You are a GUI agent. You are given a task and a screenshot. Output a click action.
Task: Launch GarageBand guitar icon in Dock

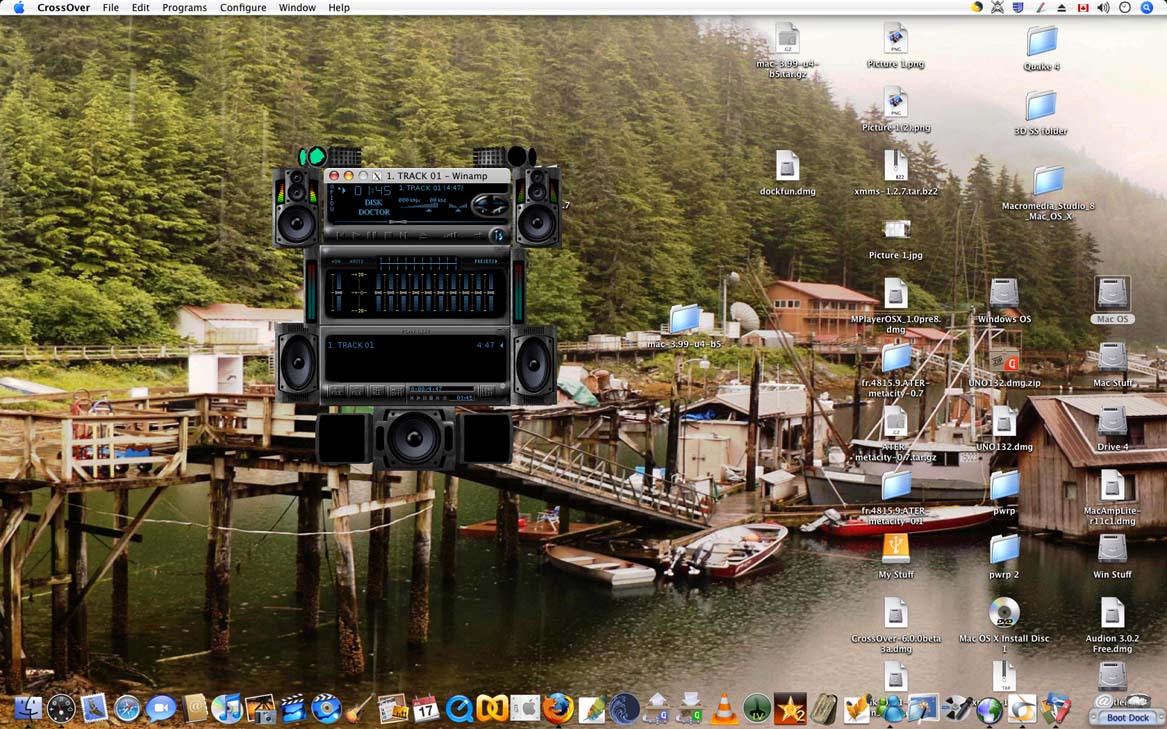[x=359, y=708]
